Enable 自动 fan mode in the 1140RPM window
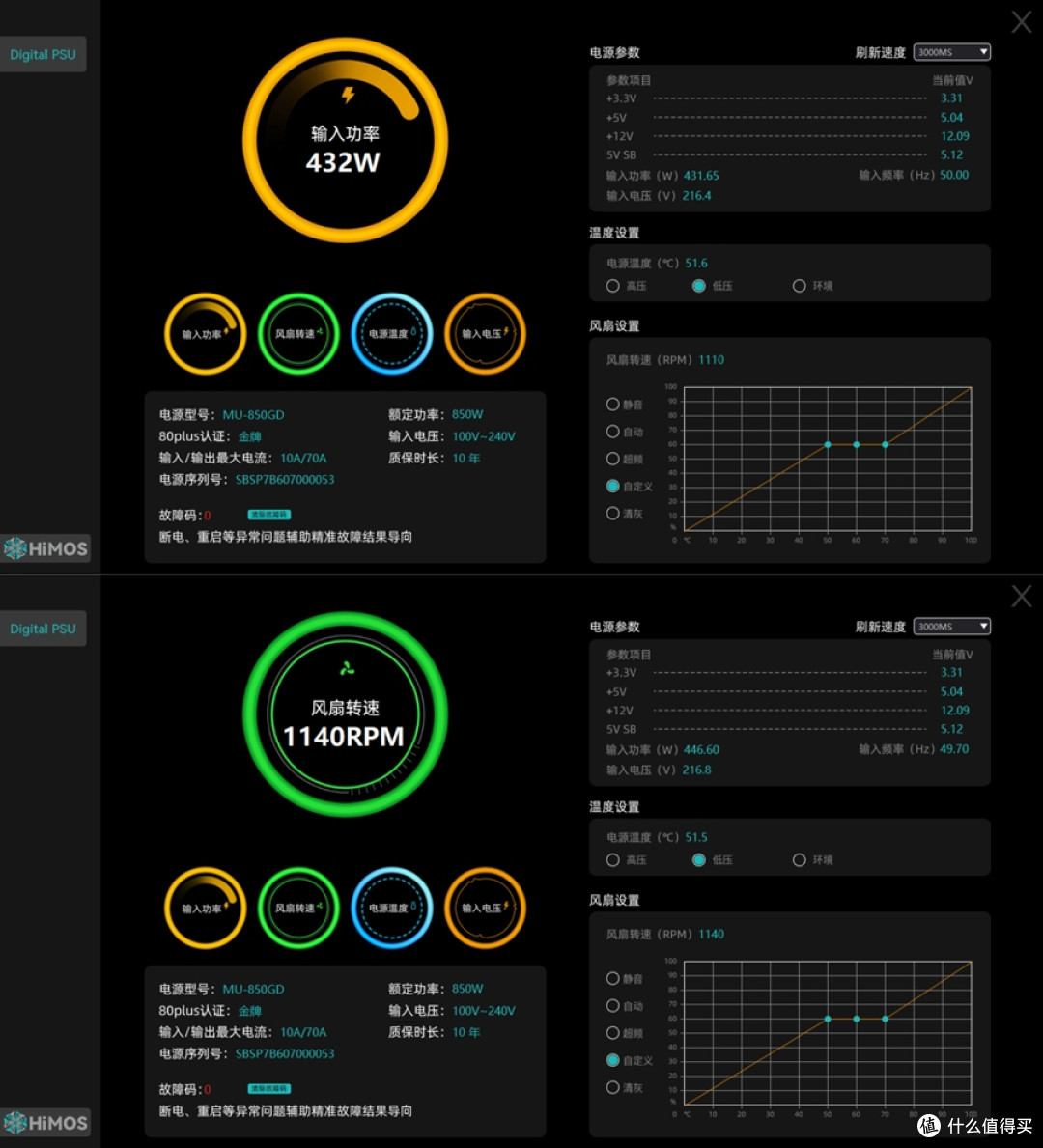Image resolution: width=1043 pixels, height=1148 pixels. (x=613, y=1006)
